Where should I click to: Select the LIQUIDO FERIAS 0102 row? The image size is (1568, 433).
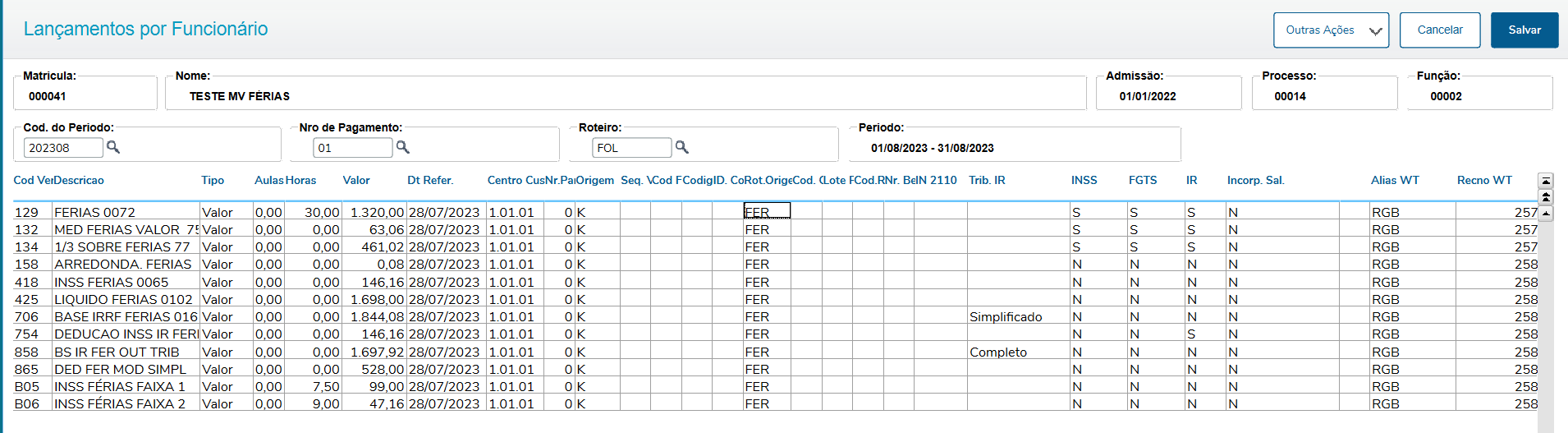123,300
